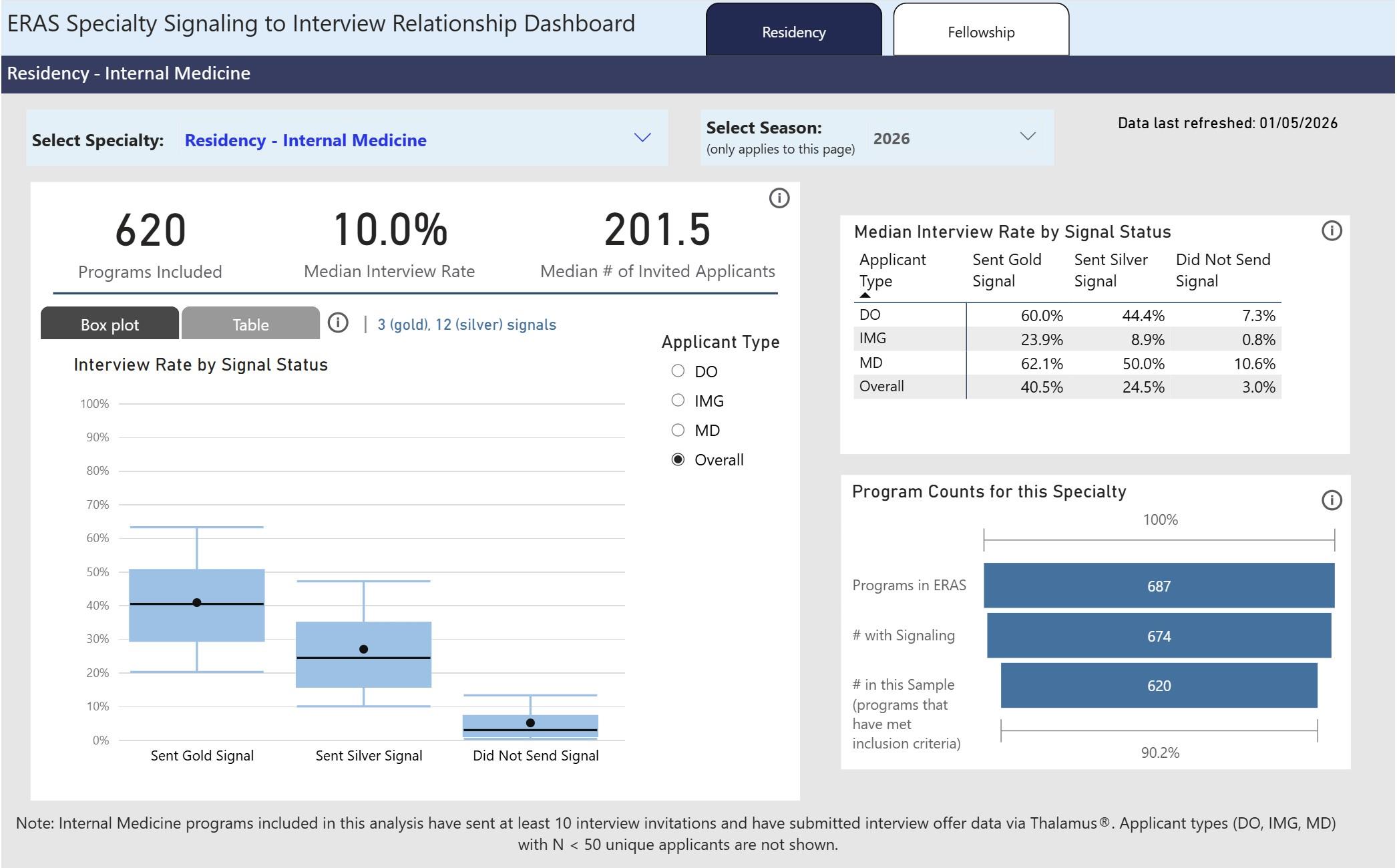Viewport: 1397px width, 868px height.
Task: Click the Box plot view button
Action: pos(110,324)
